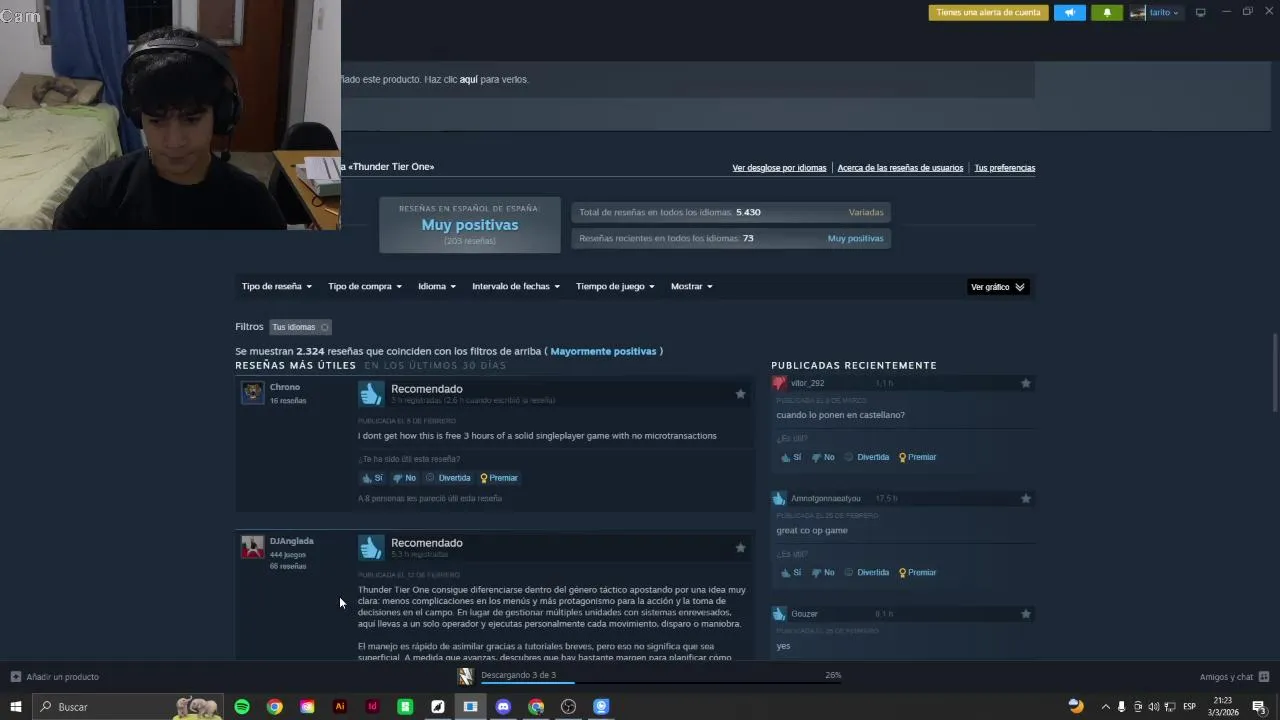Image resolution: width=1280 pixels, height=720 pixels.
Task: Click the 'aquí' link in the notice
Action: tap(468, 79)
